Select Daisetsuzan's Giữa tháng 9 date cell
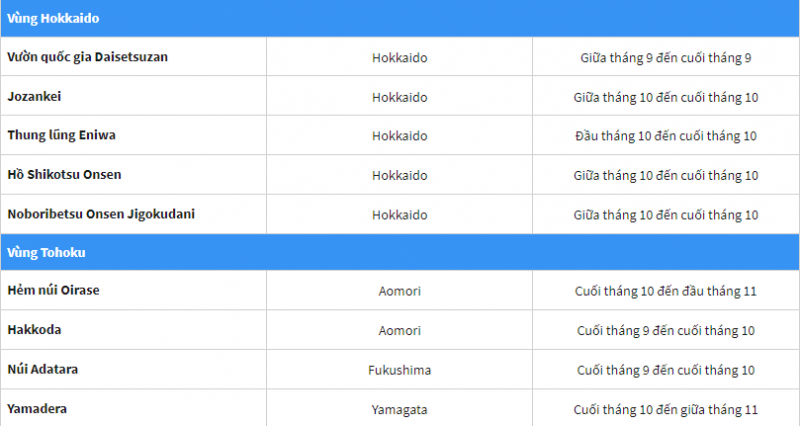The height and width of the screenshot is (426, 800). coord(665,58)
